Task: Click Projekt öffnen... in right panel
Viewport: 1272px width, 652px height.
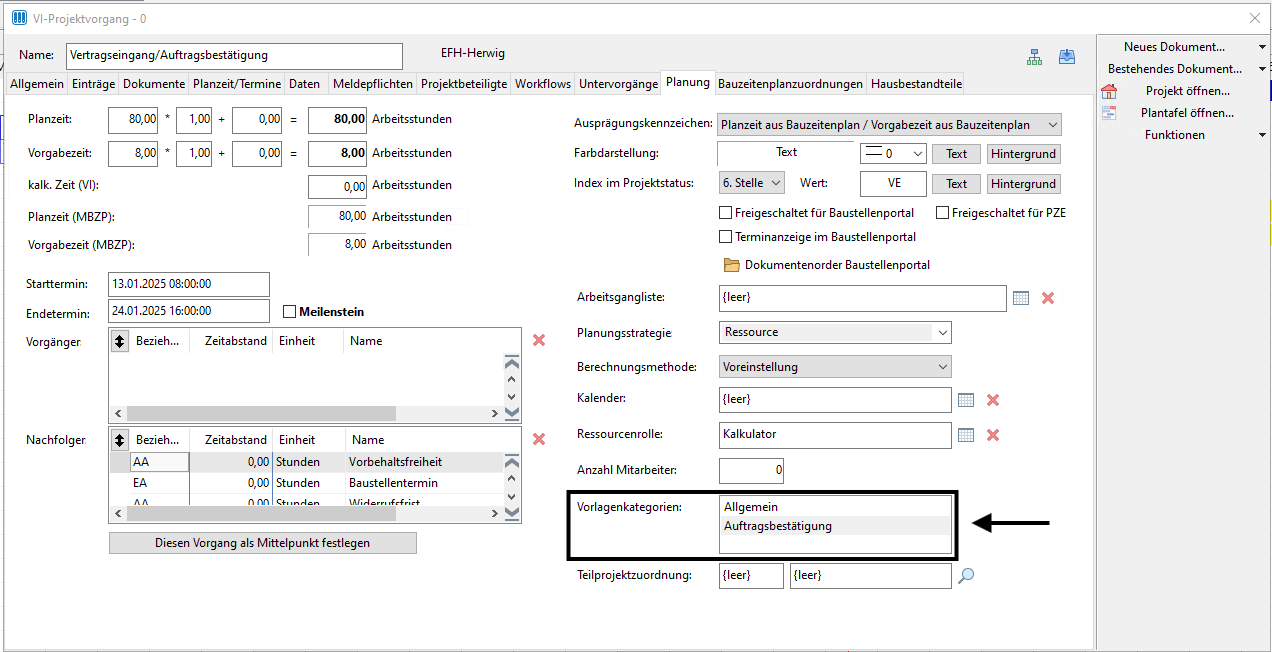Action: pyautogui.click(x=1188, y=91)
